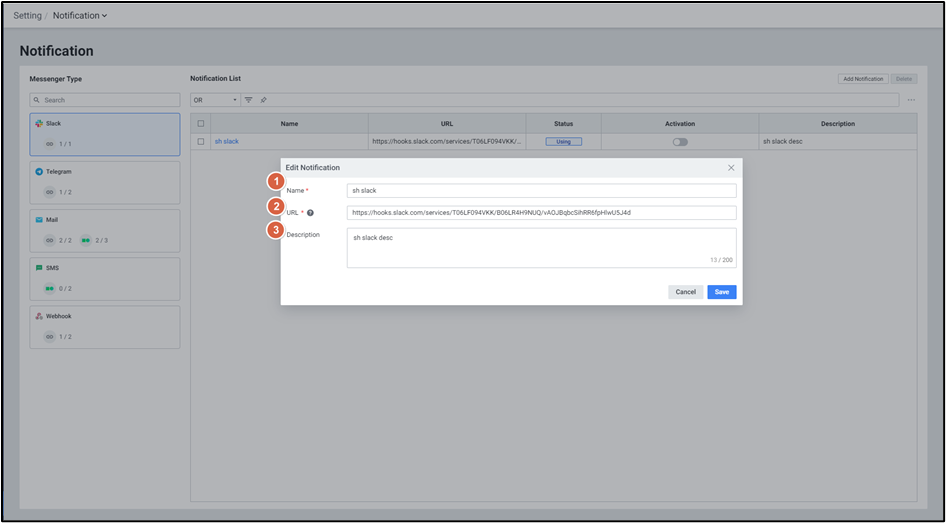Tick the select-all checkbox in table header
The width and height of the screenshot is (946, 523).
[x=201, y=124]
